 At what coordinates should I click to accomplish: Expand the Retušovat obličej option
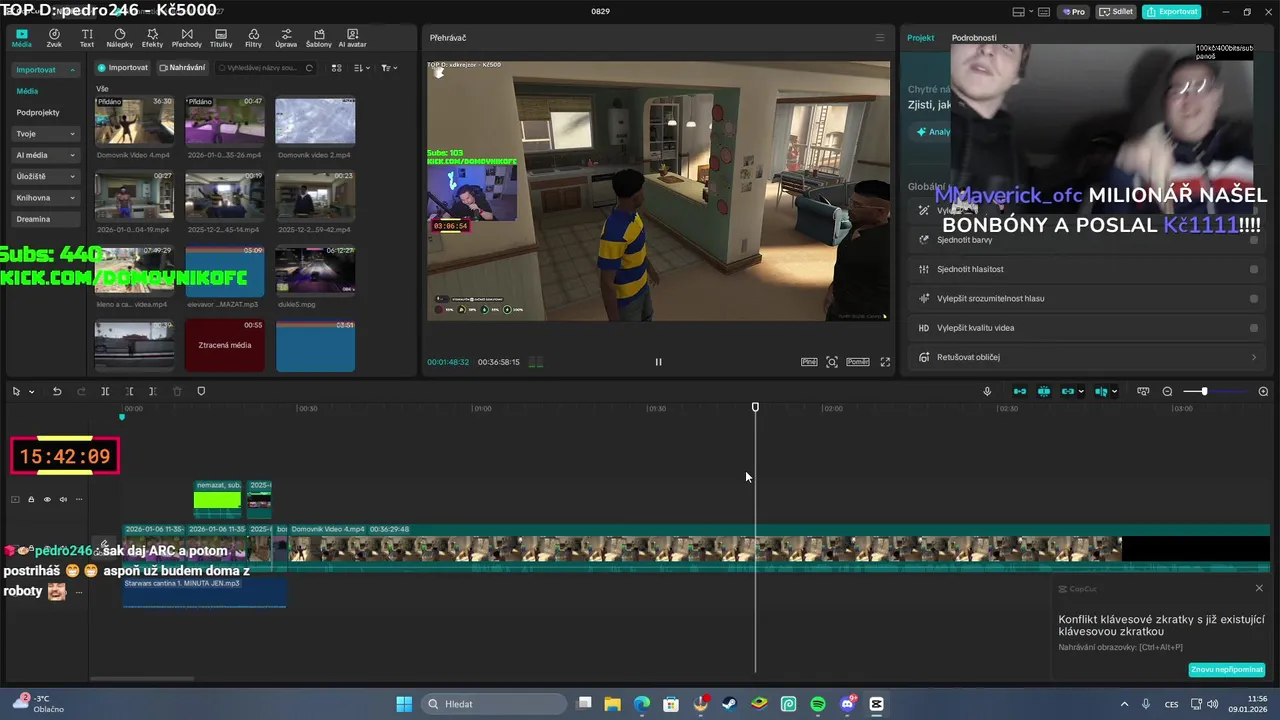click(1254, 357)
